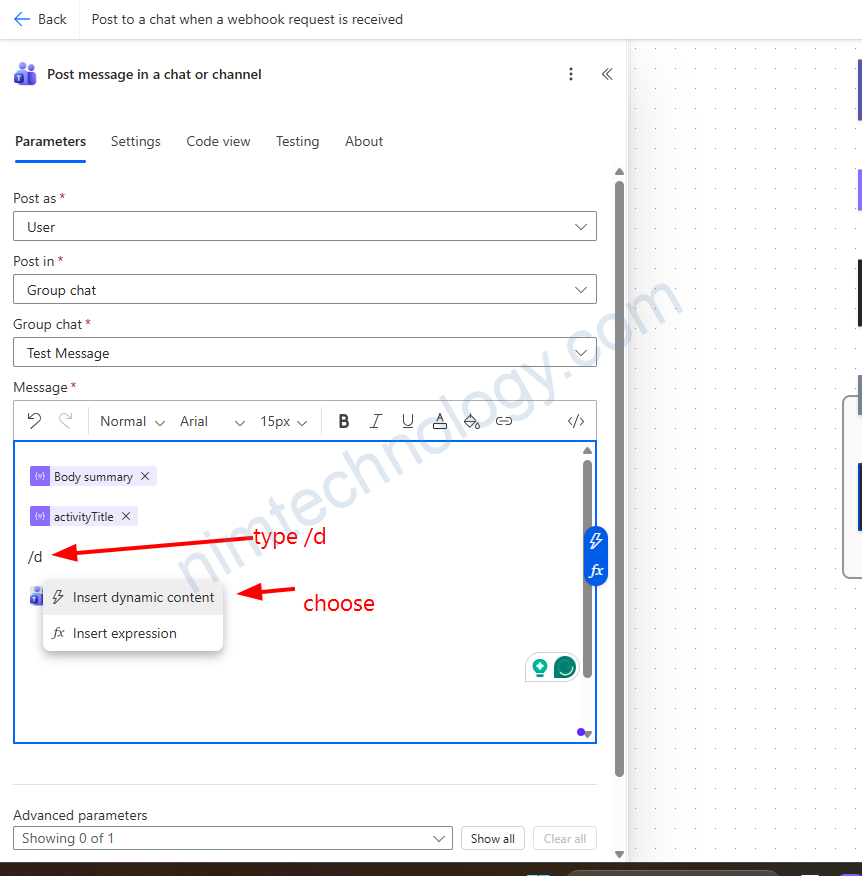Click the blue fx expression button
This screenshot has height=876, width=862.
coord(595,571)
